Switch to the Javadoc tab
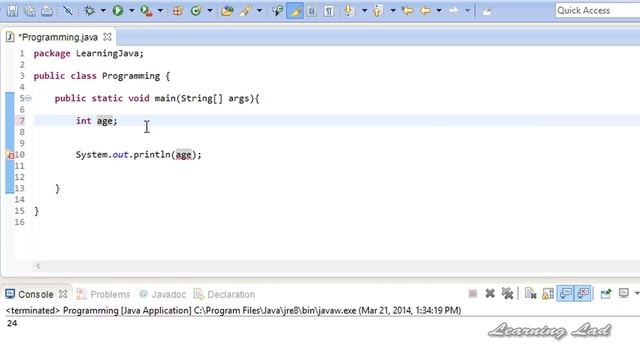This screenshot has height=360, width=640. 163,294
